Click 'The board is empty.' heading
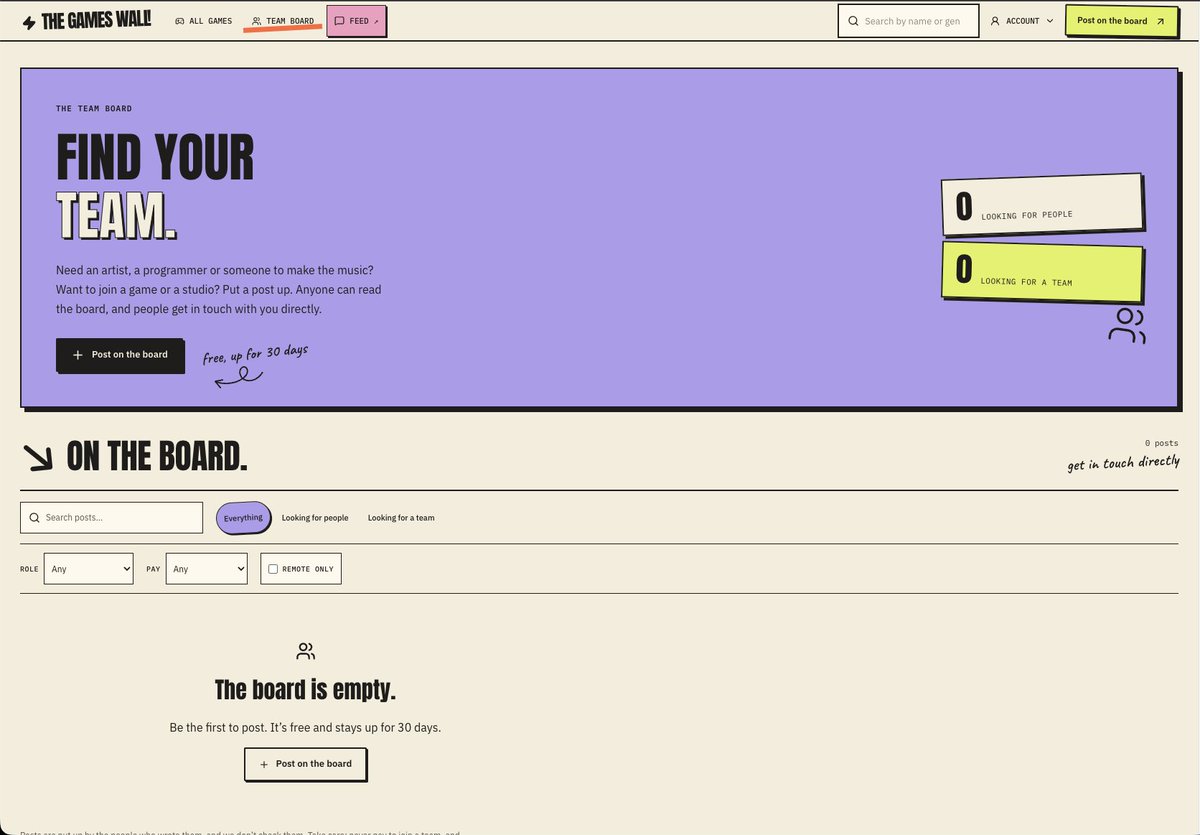Image resolution: width=1200 pixels, height=835 pixels. (305, 690)
